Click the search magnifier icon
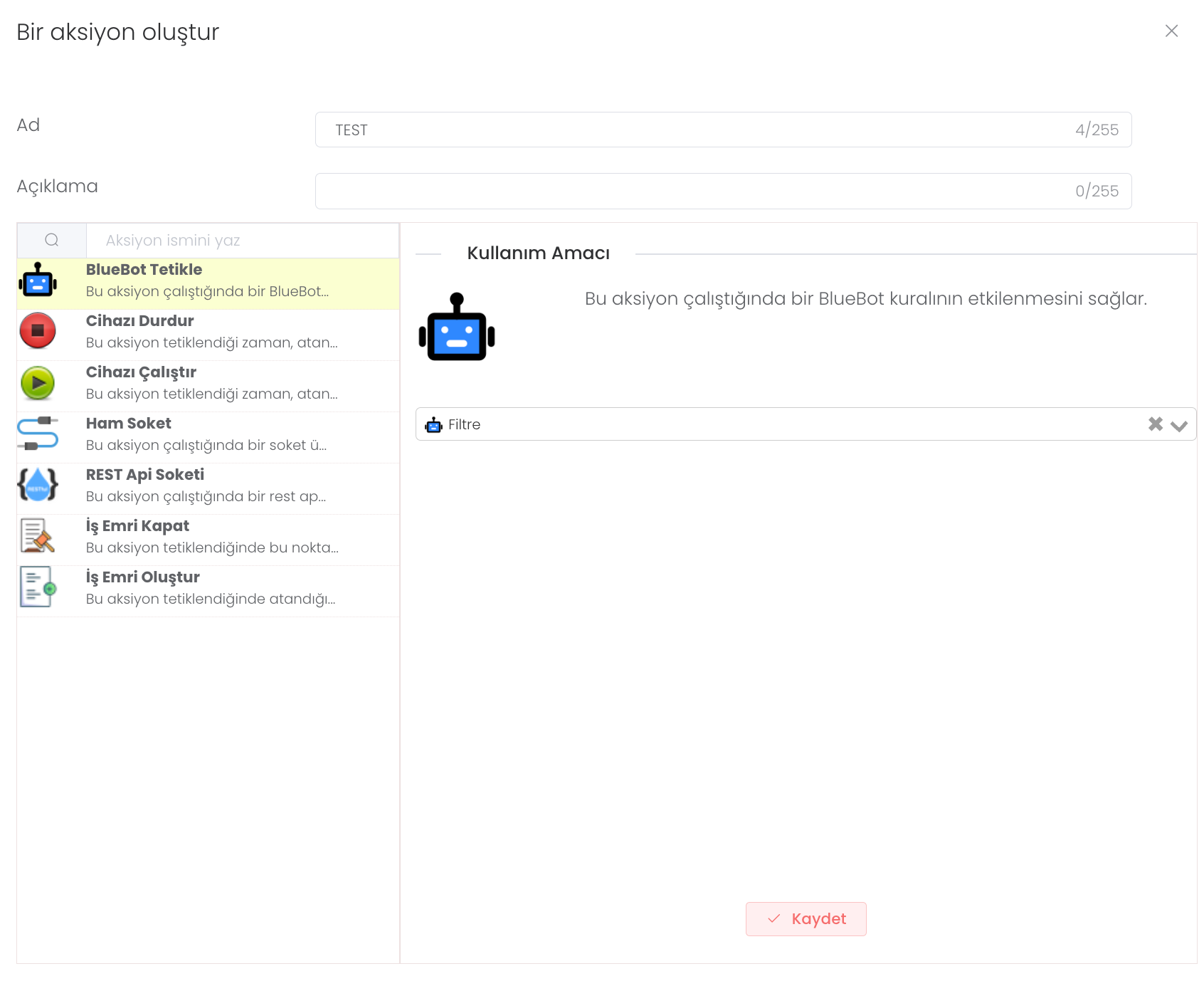Viewport: 1204px width, 991px height. click(52, 241)
